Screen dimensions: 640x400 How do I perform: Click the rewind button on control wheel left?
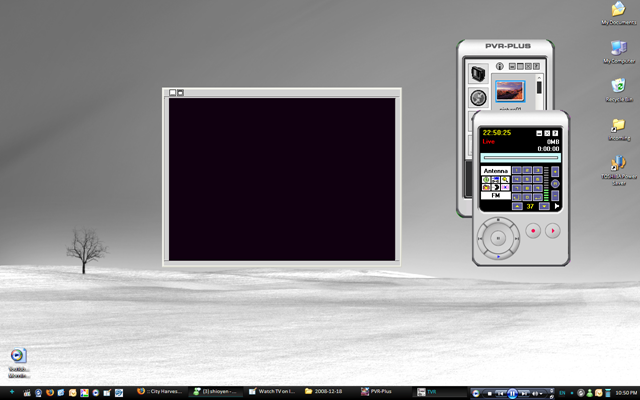click(x=480, y=238)
